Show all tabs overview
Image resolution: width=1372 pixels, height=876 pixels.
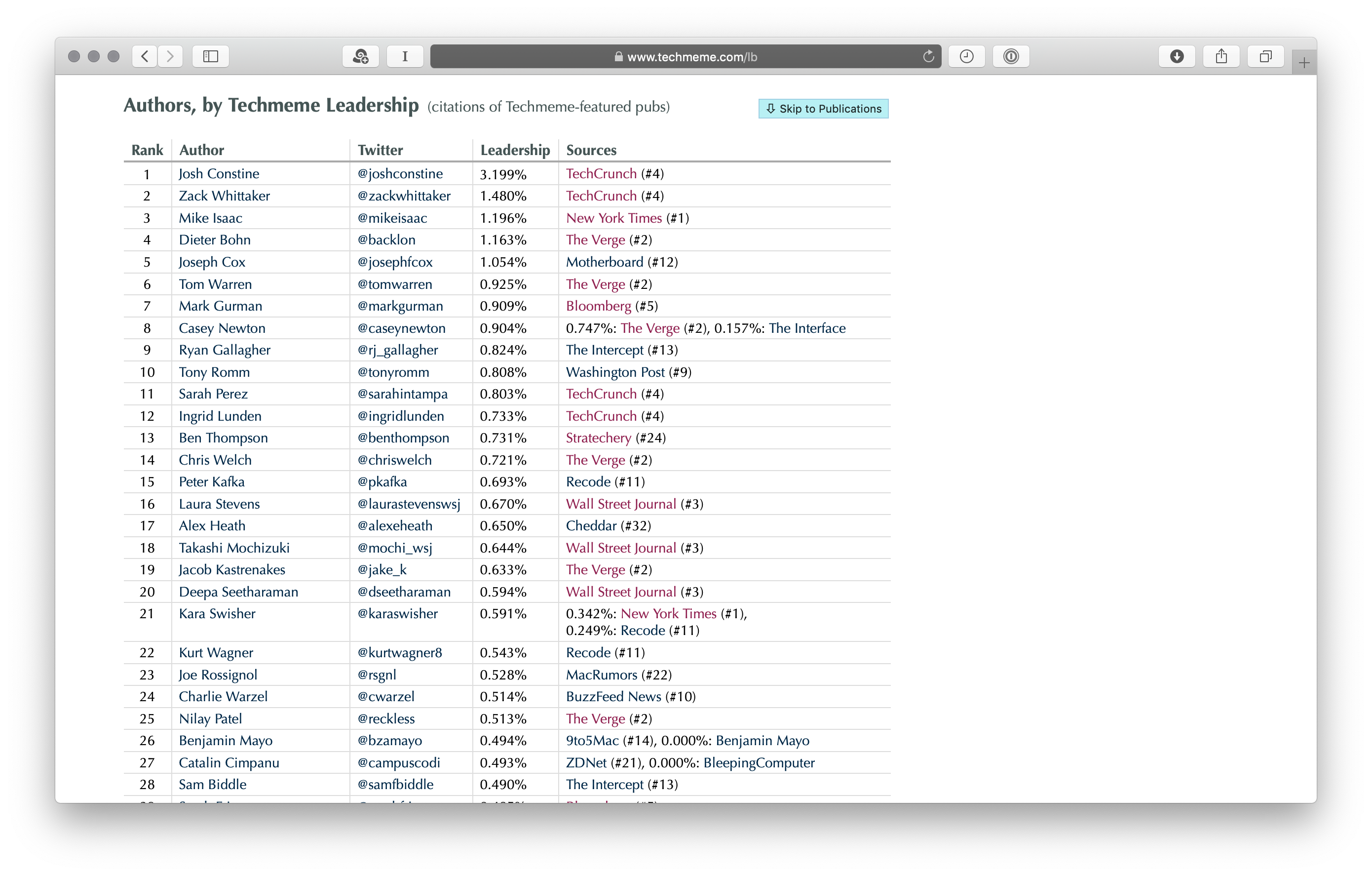point(1265,56)
